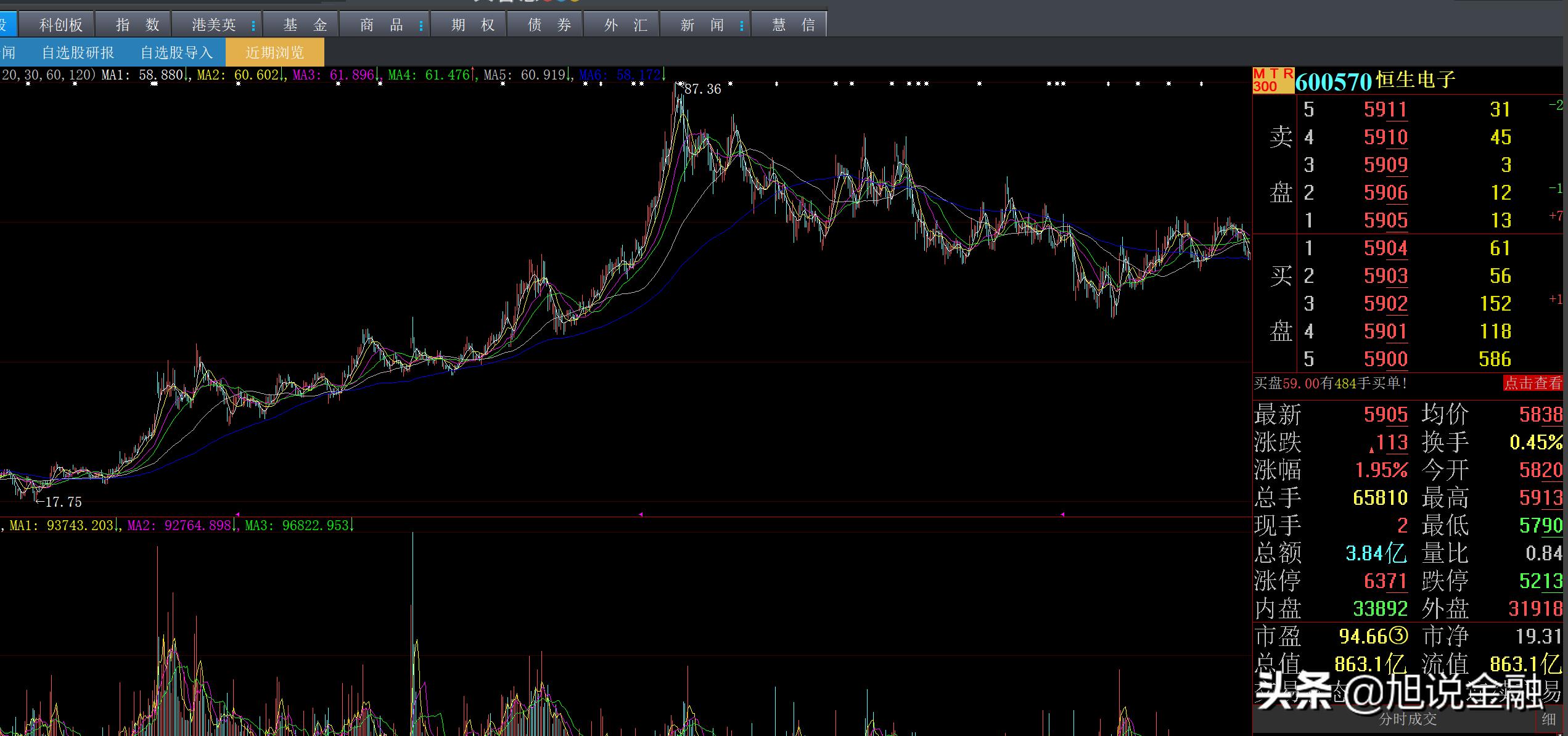Go to the 债券 tab
This screenshot has height=736, width=1568.
(549, 25)
